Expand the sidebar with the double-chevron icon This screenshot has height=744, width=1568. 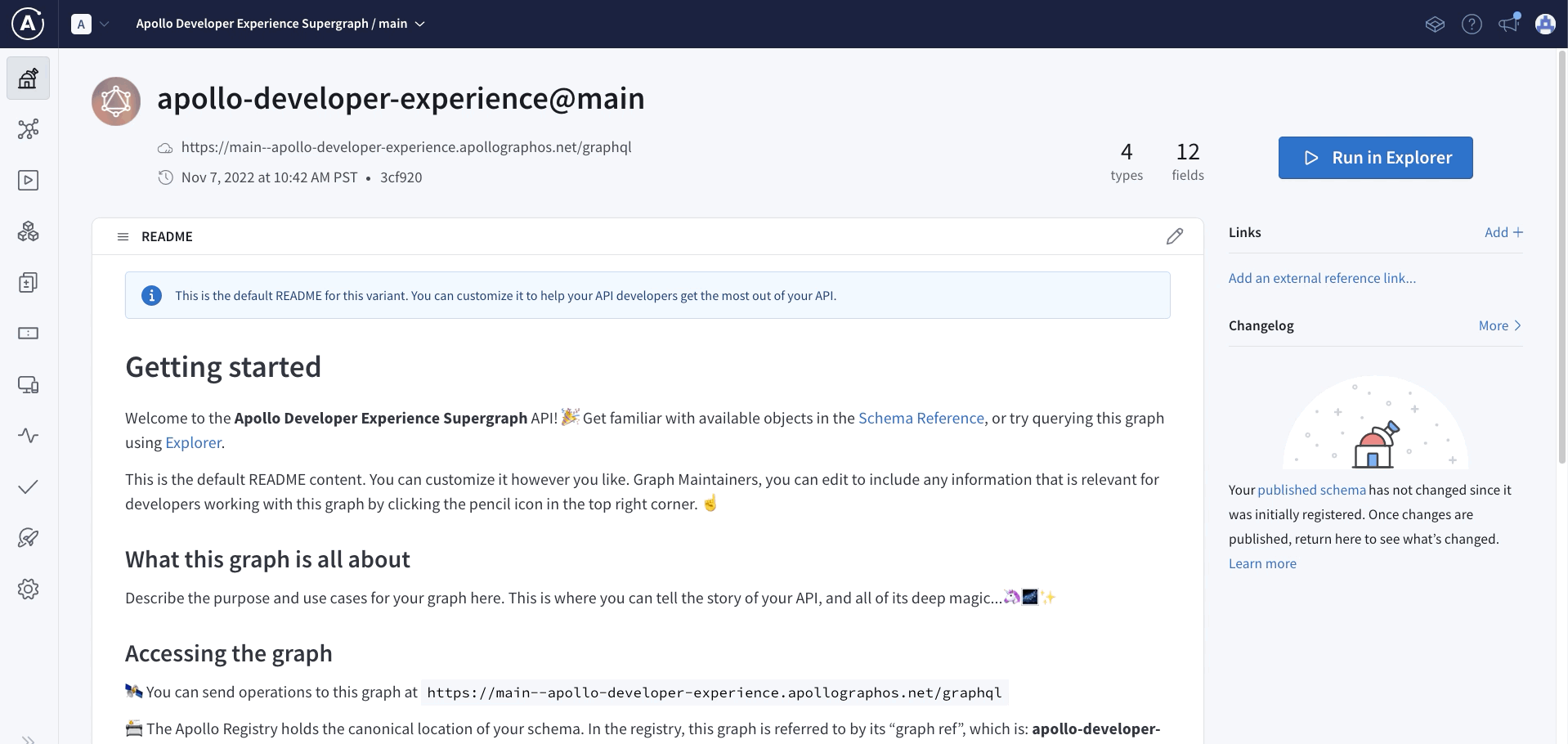pyautogui.click(x=28, y=738)
